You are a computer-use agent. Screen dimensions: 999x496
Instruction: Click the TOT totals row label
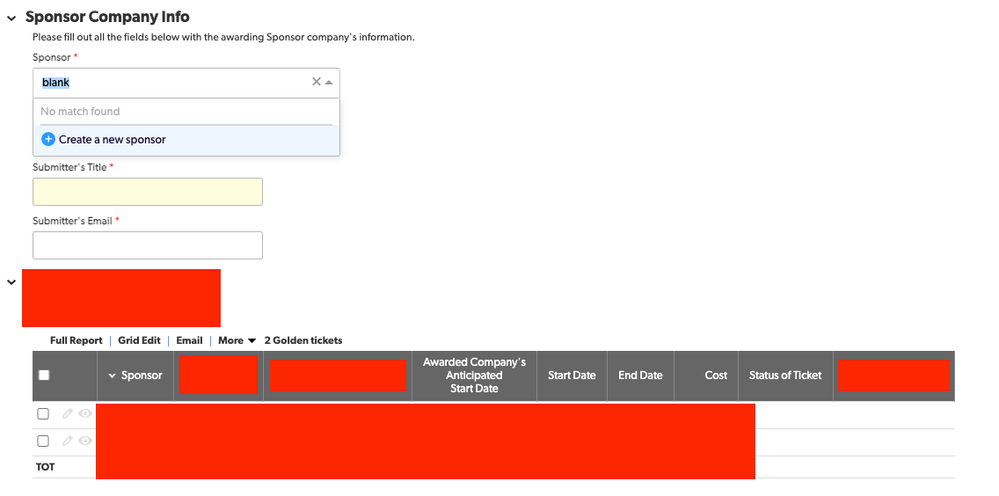pyautogui.click(x=45, y=467)
